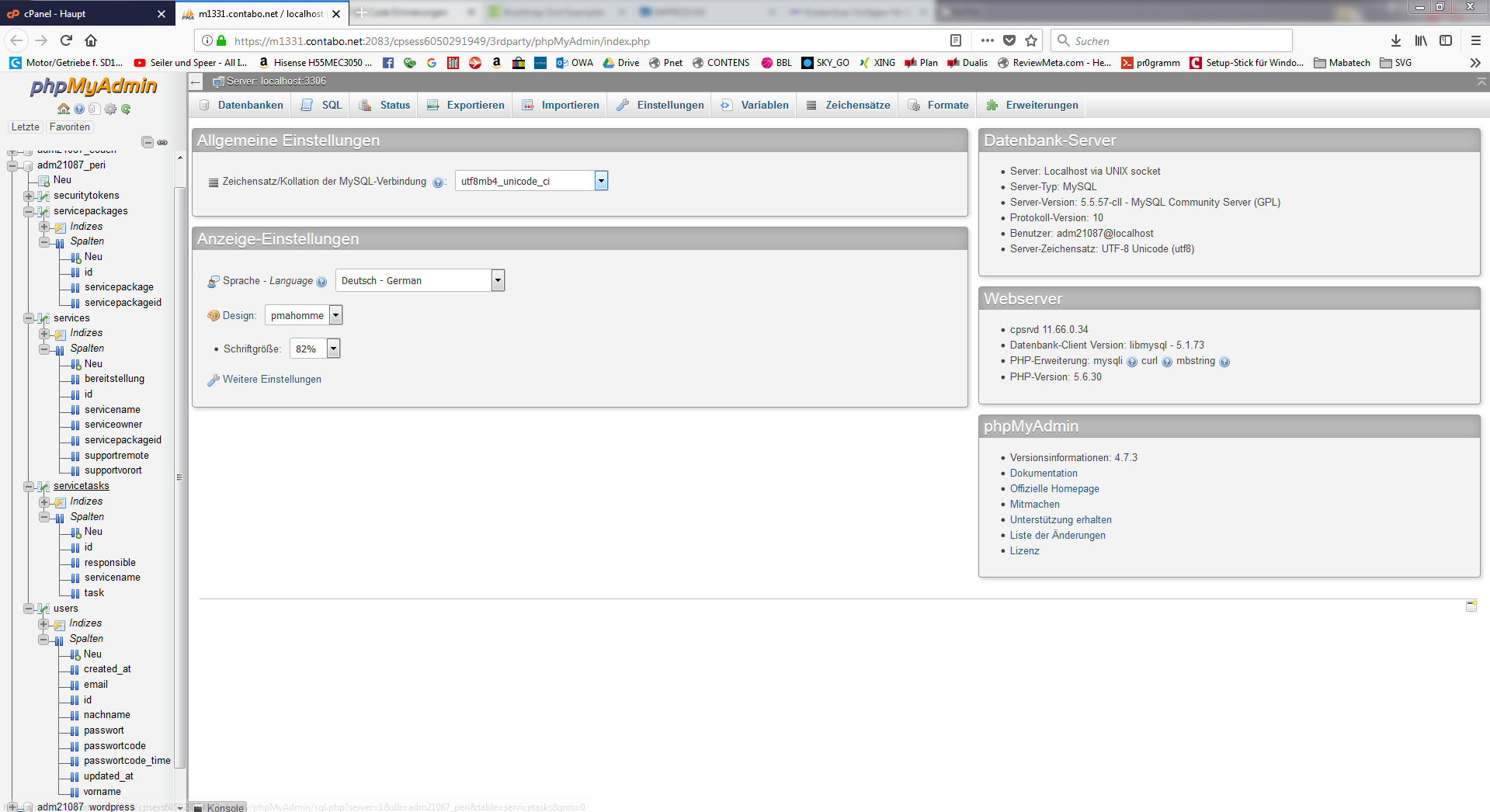Click the link-with-main-panel chain icon

(162, 142)
